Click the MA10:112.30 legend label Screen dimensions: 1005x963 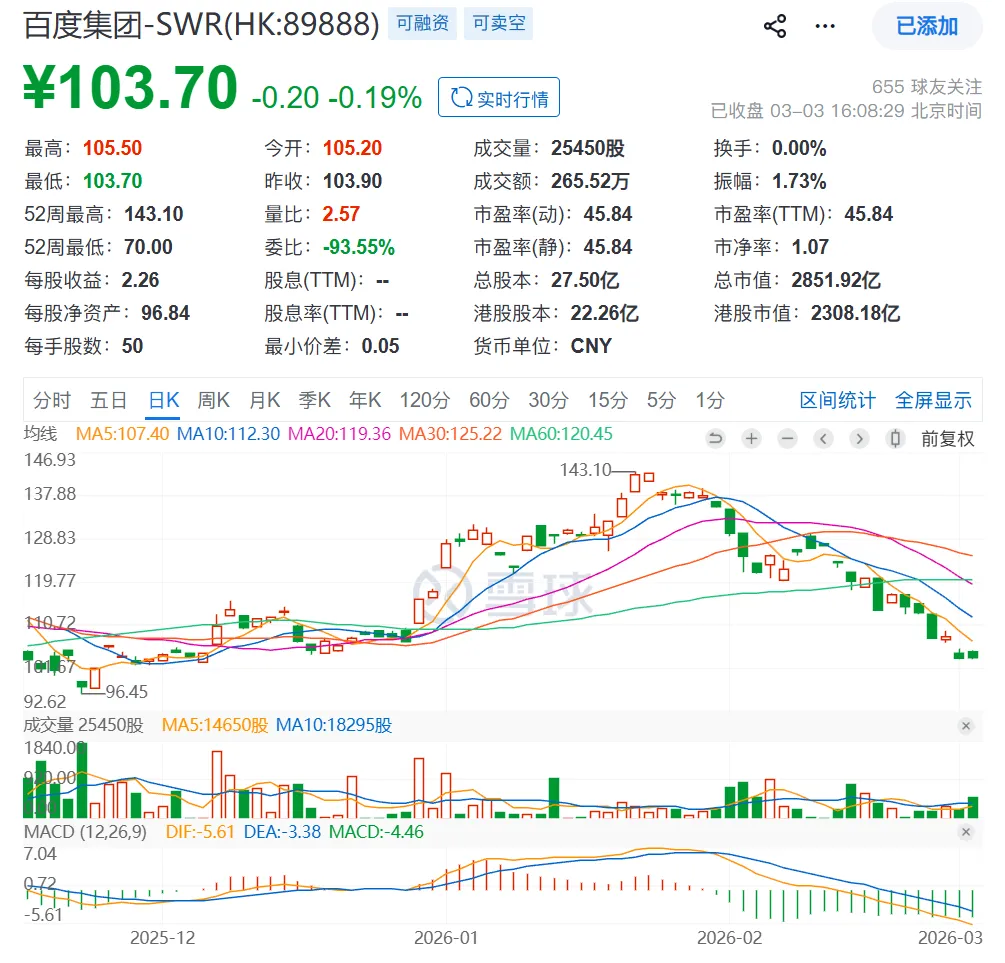[229, 434]
